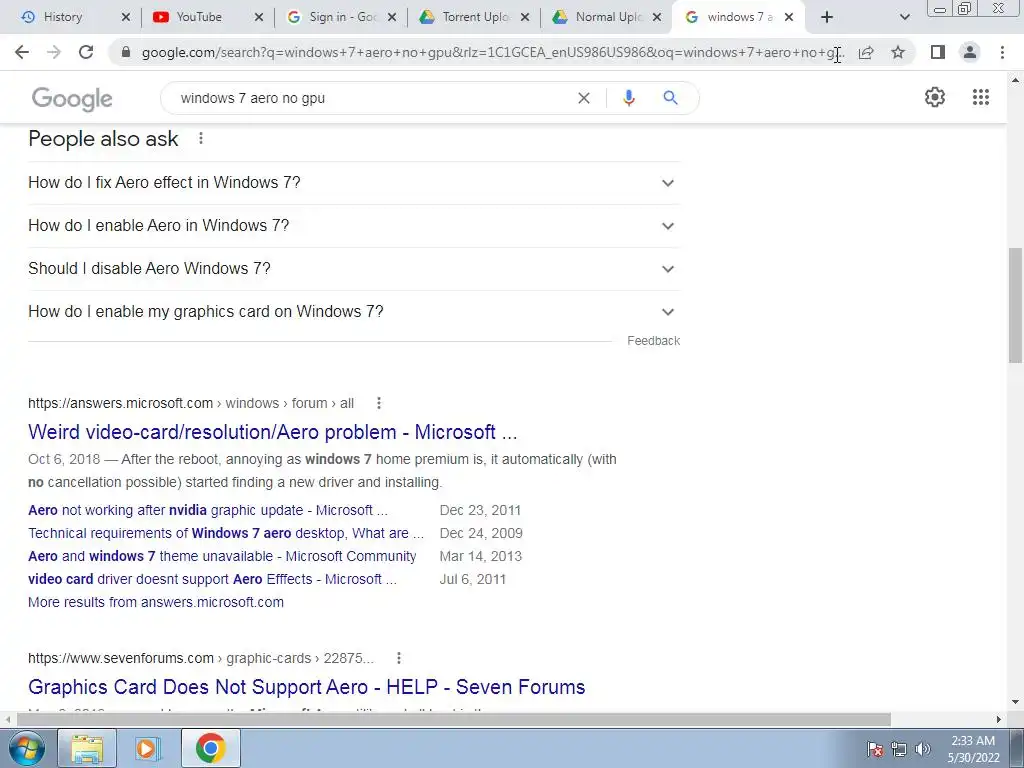The width and height of the screenshot is (1024, 768).
Task: Open Aero not working after nvidia update link
Action: coord(208,510)
